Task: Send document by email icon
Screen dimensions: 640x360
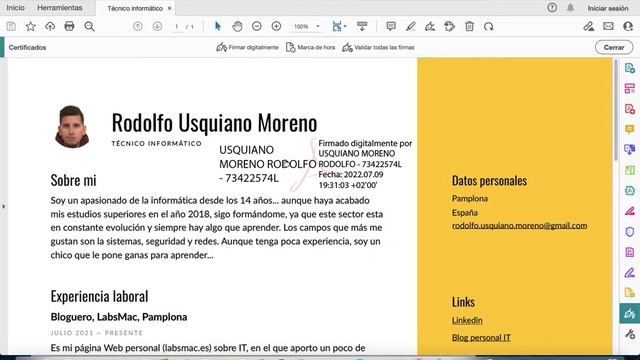Action: 608,27
